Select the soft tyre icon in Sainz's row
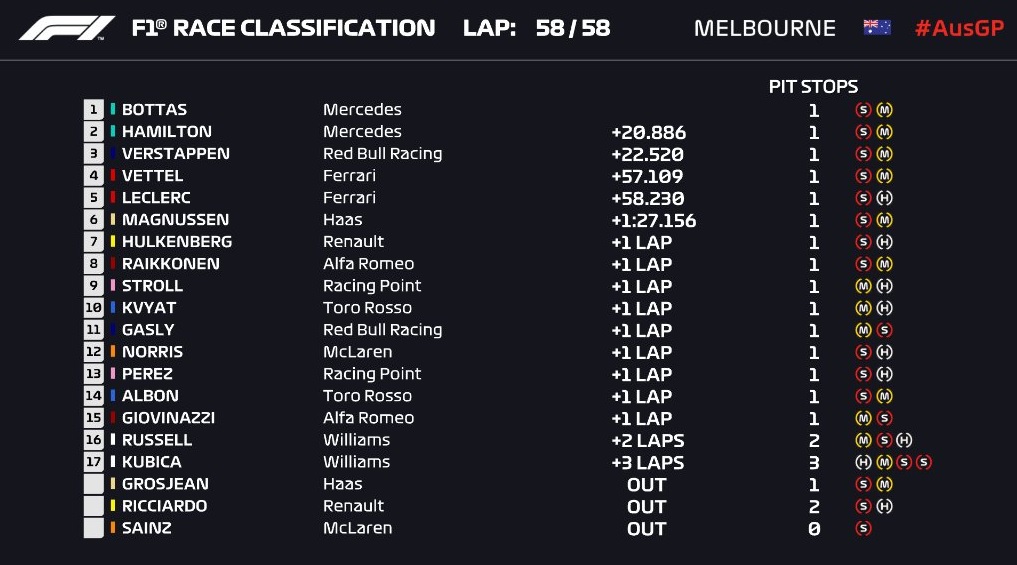The image size is (1017, 565). pyautogui.click(x=863, y=528)
